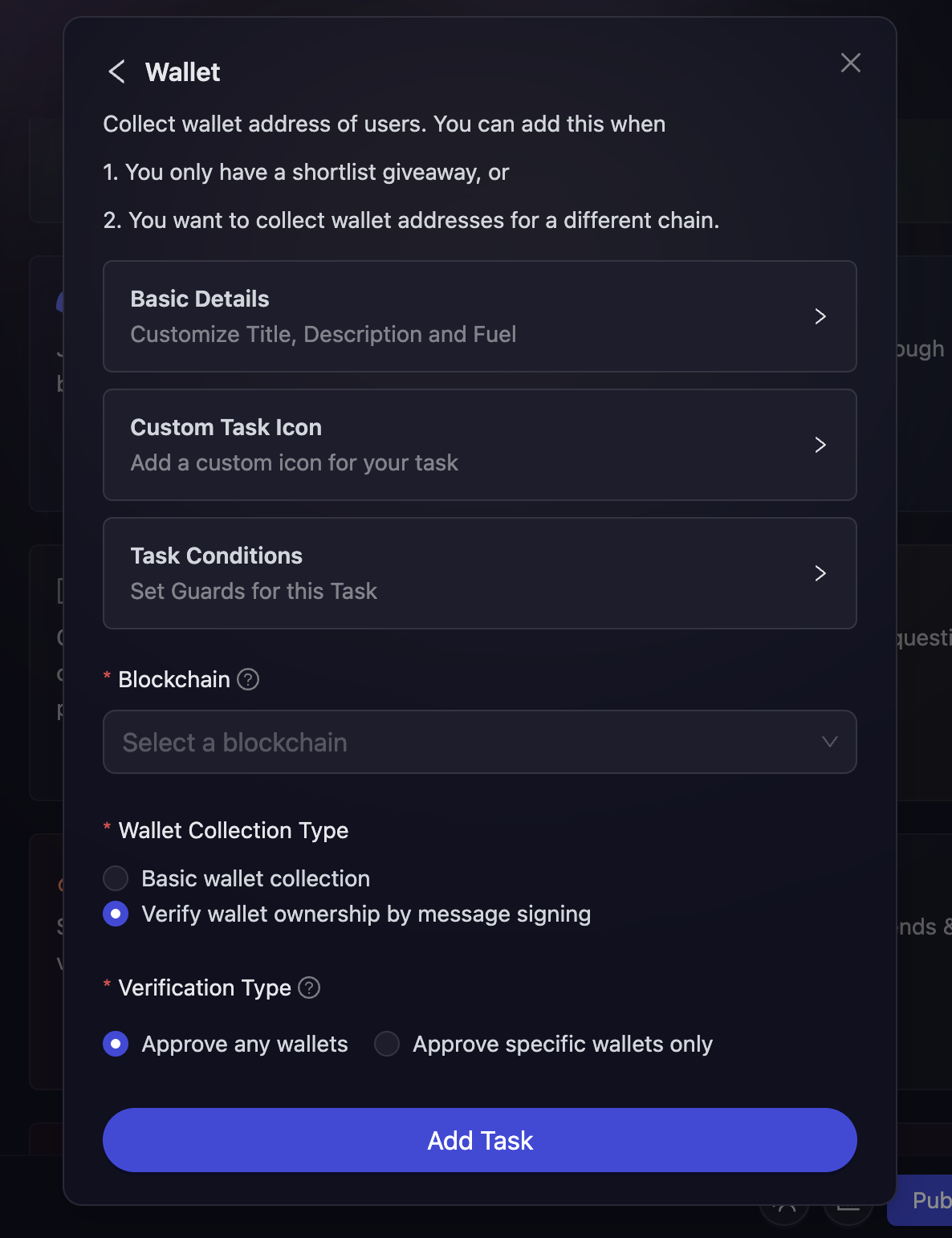The image size is (952, 1238).
Task: Expand the Task Conditions settings
Action: tap(480, 573)
